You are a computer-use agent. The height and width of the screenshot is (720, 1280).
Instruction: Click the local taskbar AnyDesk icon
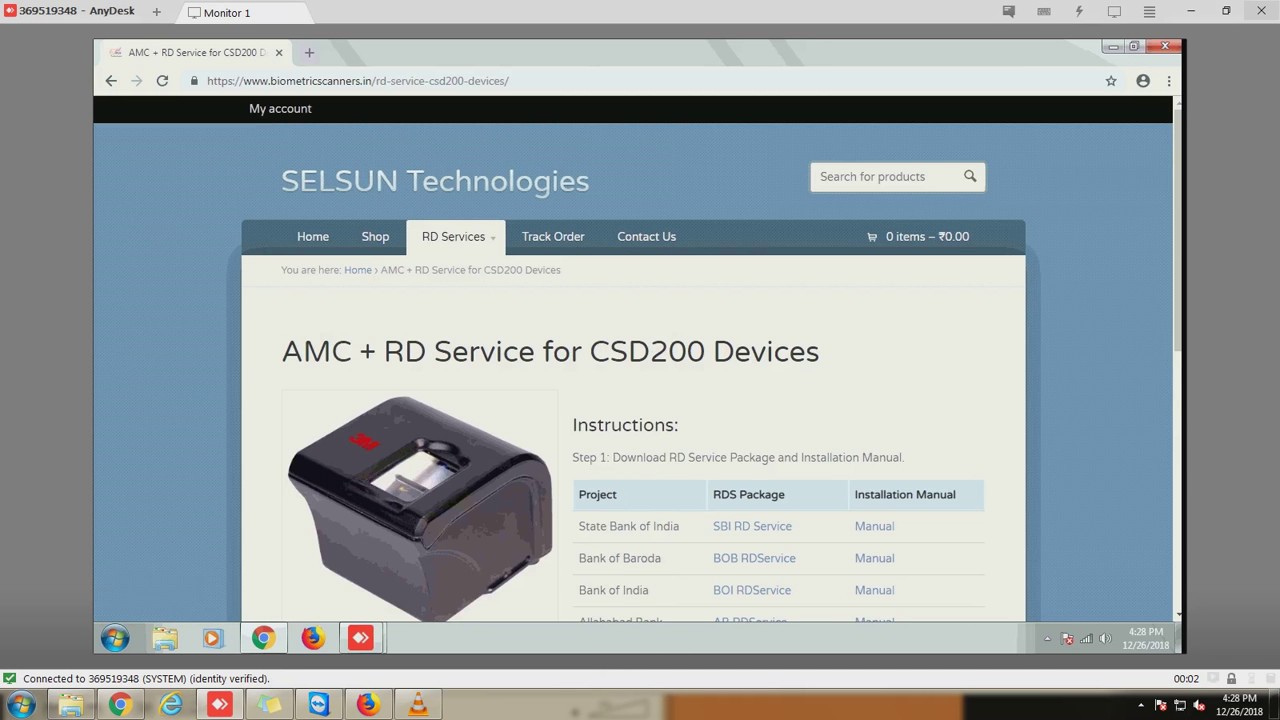[x=219, y=705]
